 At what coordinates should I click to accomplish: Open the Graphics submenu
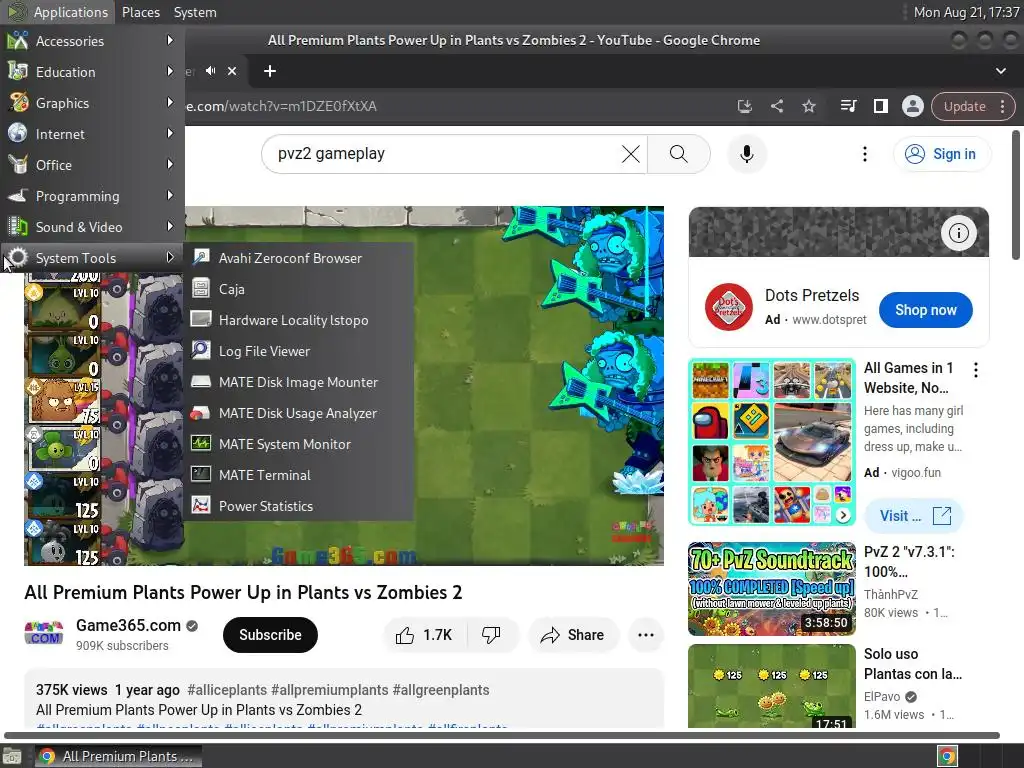click(92, 103)
